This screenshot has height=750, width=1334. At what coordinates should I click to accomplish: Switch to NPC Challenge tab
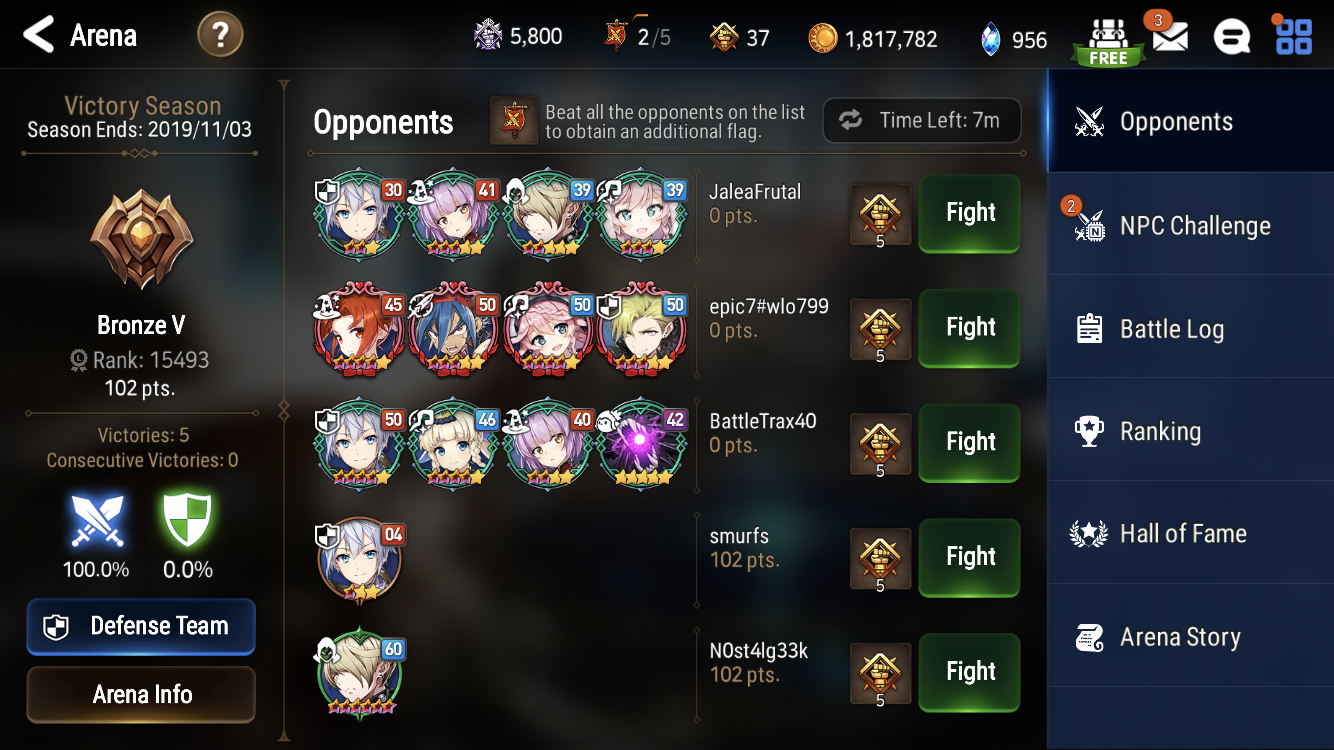(1190, 225)
